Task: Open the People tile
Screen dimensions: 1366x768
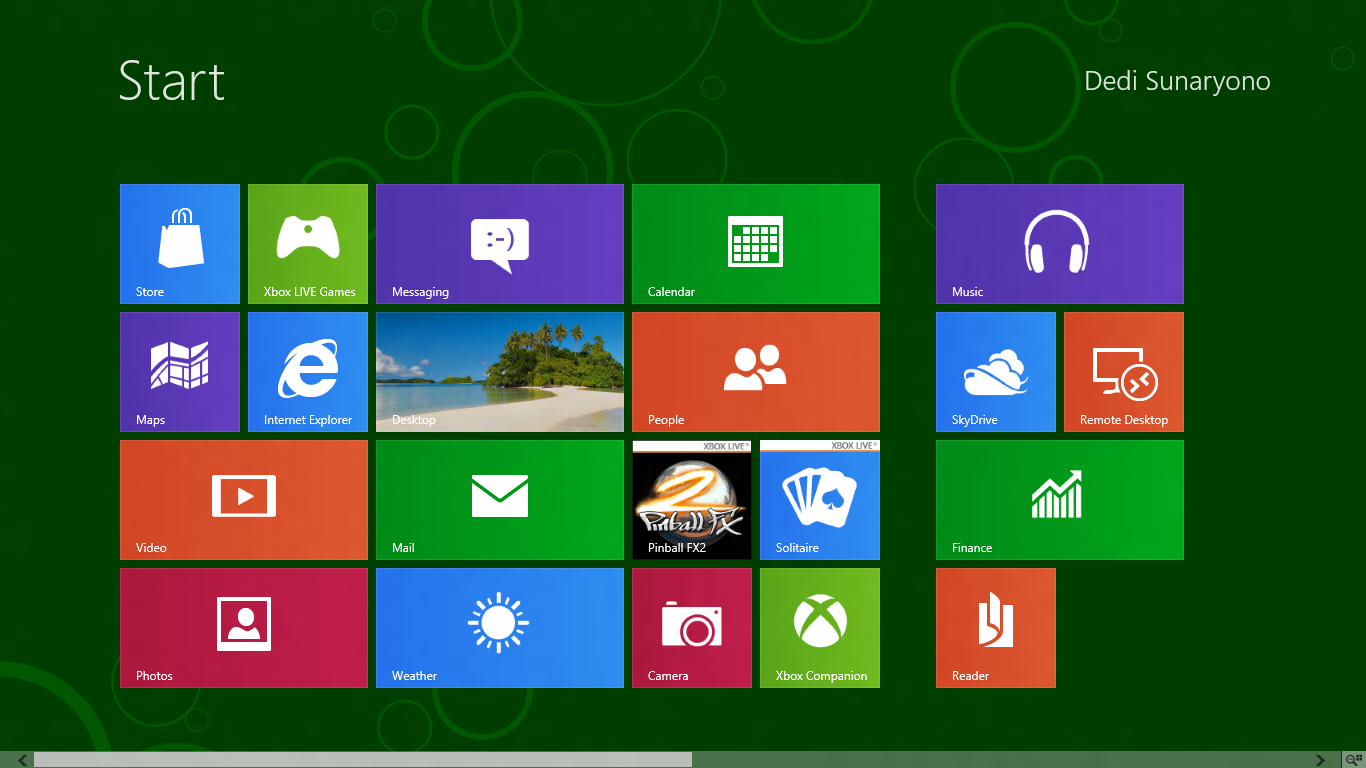Action: click(756, 372)
